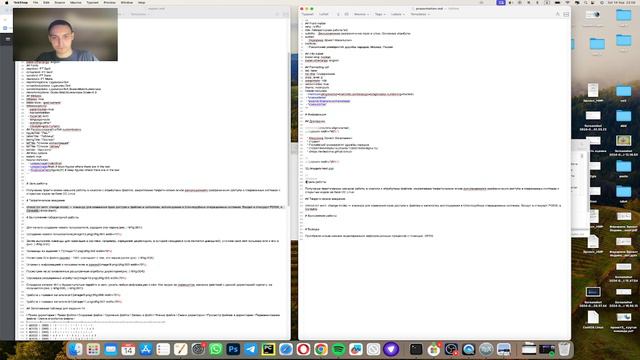Screen dimensions: 640x360
Task: Click font size icon in presentation window toolbar
Action: (558, 14)
